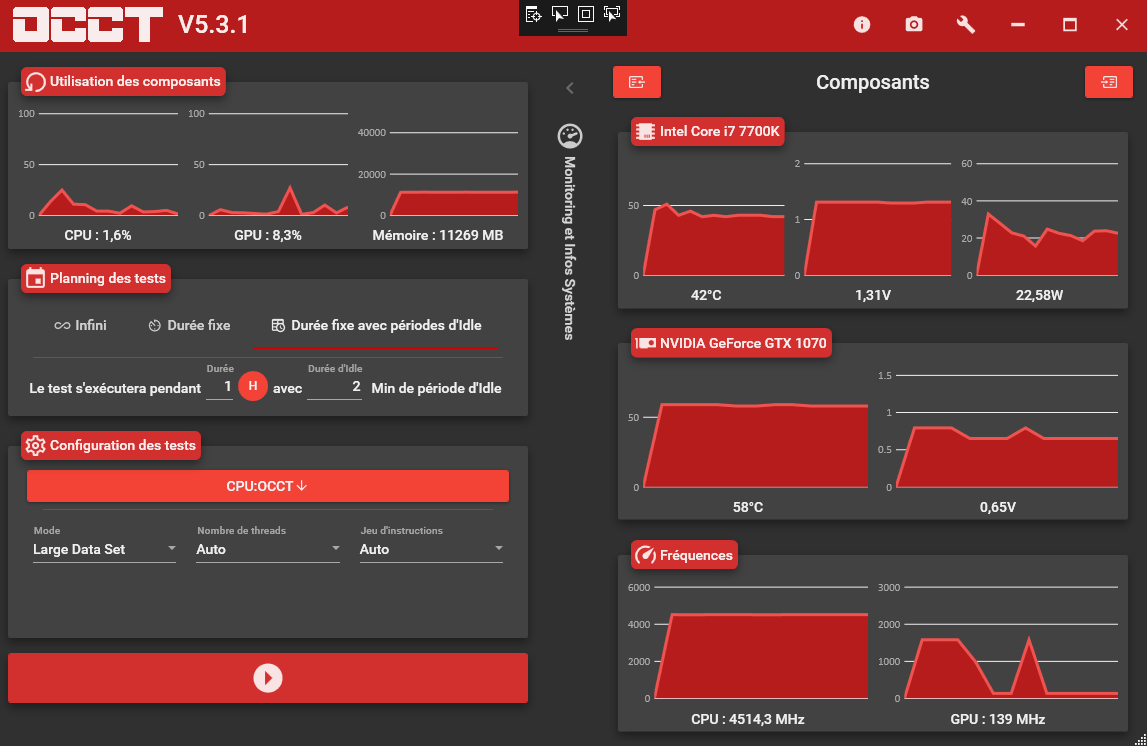The height and width of the screenshot is (746, 1147).
Task: Click the rectangle capture icon in snipping toolbar
Action: 586,14
